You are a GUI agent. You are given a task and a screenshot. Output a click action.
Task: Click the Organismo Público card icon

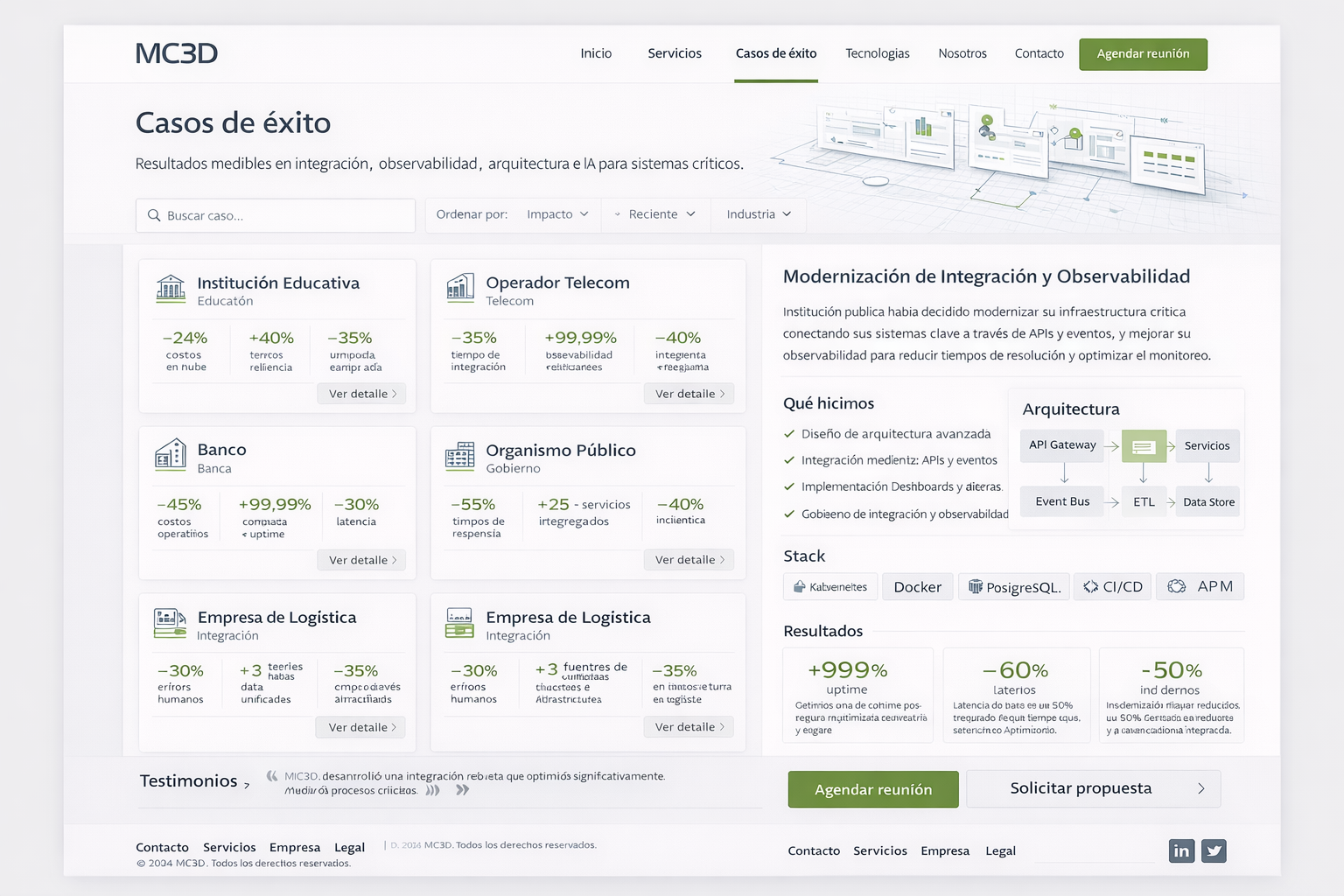(460, 455)
